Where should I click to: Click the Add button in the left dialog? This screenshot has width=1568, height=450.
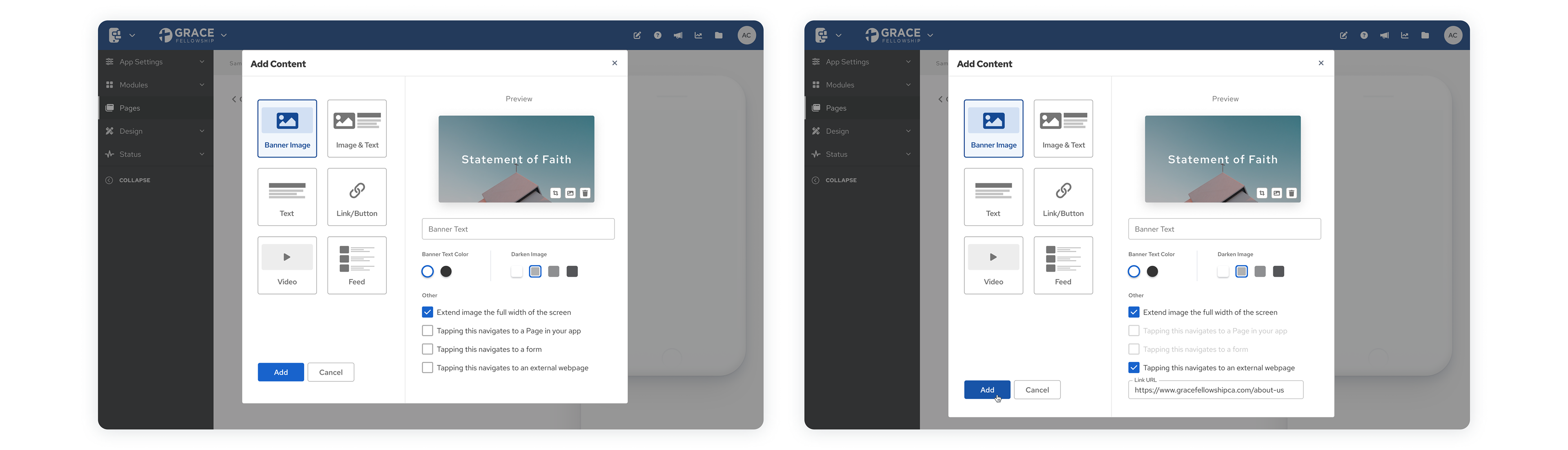(x=281, y=372)
